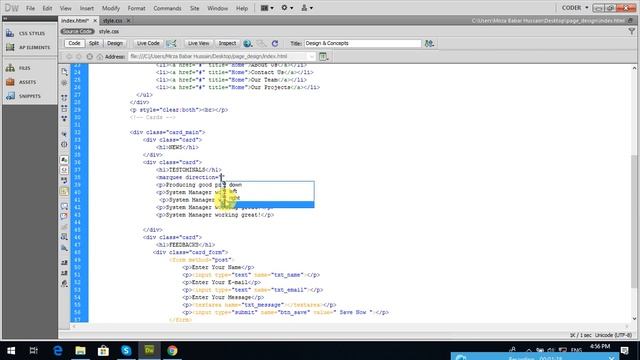Screen dimensions: 640x360
Task: Open the Modify menu
Action: 111,8
